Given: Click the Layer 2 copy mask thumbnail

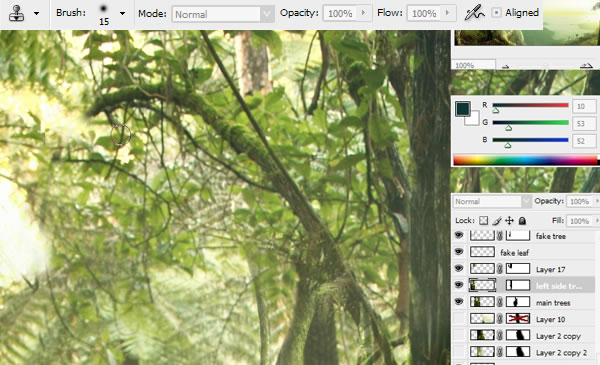Looking at the screenshot, I should point(518,335).
